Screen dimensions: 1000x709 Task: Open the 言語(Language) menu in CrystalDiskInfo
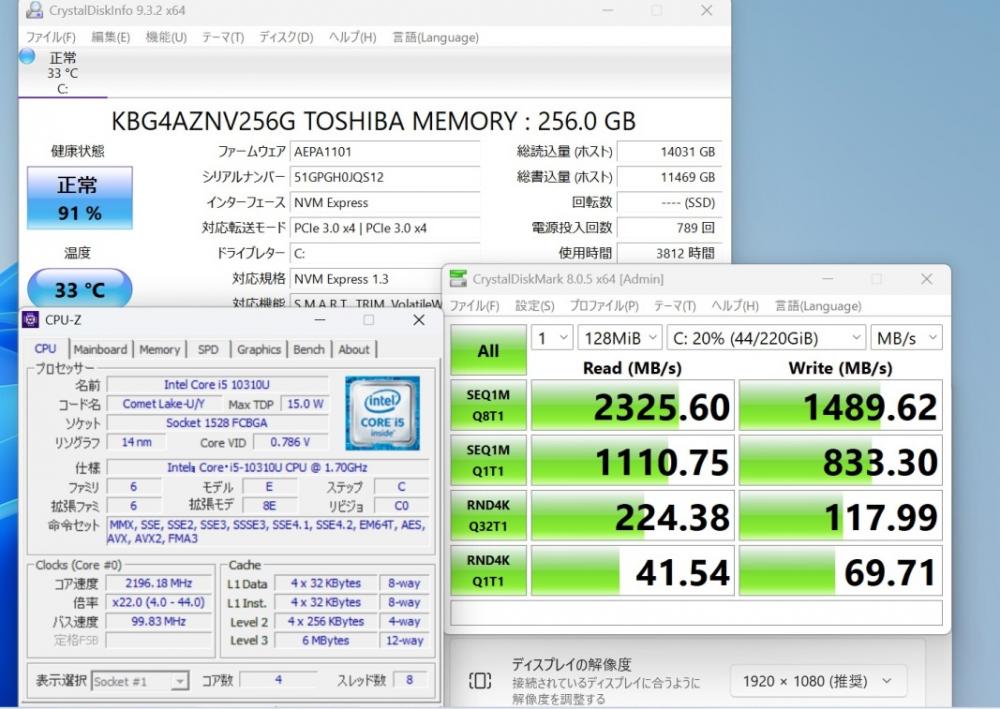436,37
